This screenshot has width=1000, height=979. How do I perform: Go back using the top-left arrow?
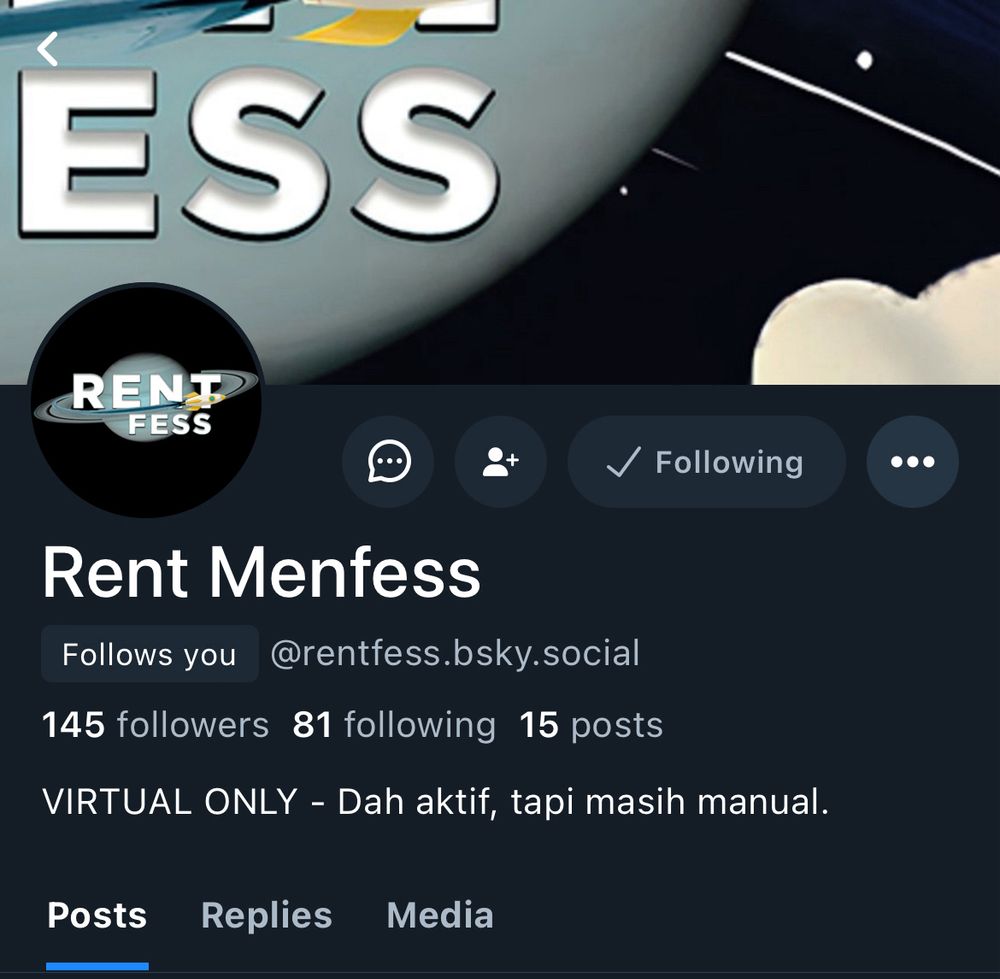[48, 49]
